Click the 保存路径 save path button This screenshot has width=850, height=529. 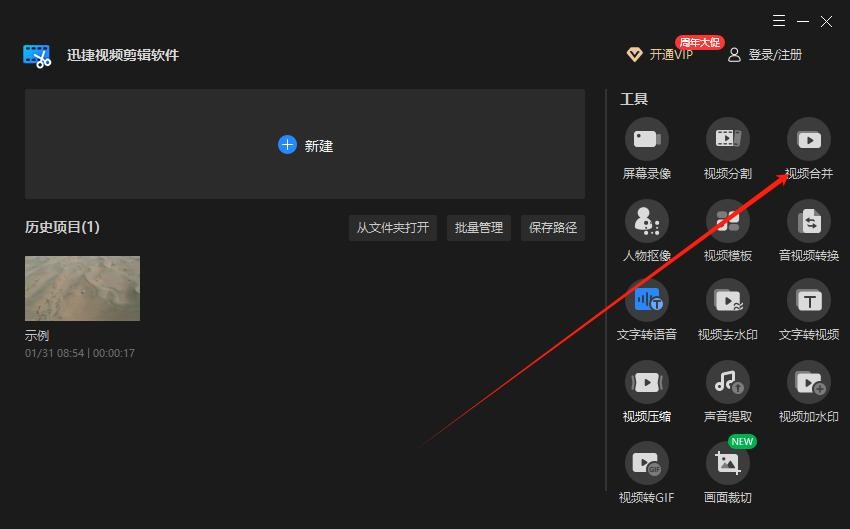tap(553, 228)
